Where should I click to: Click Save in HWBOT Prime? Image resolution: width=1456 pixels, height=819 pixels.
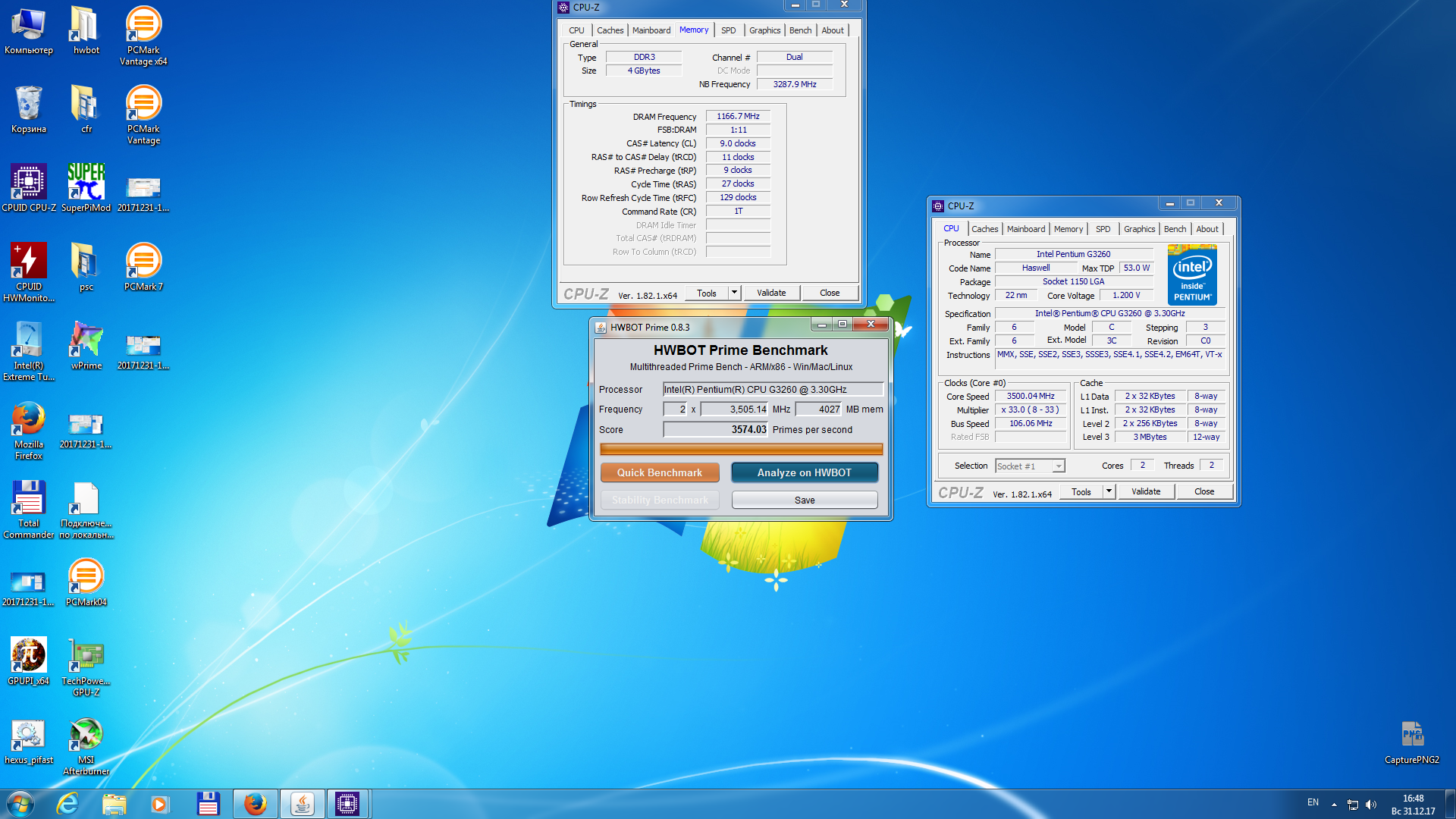[805, 500]
